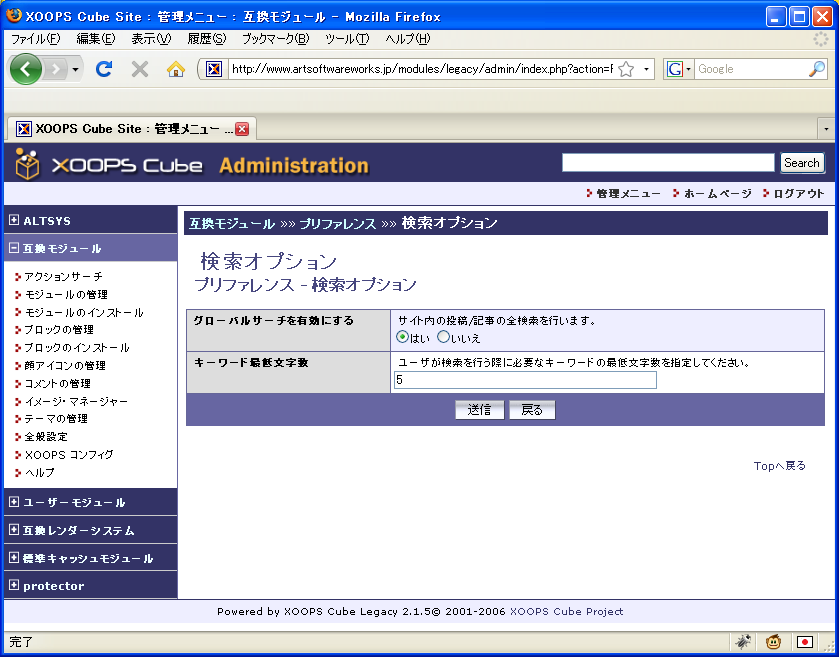
Task: Click the magnifier icon in Google search box
Action: tap(817, 69)
